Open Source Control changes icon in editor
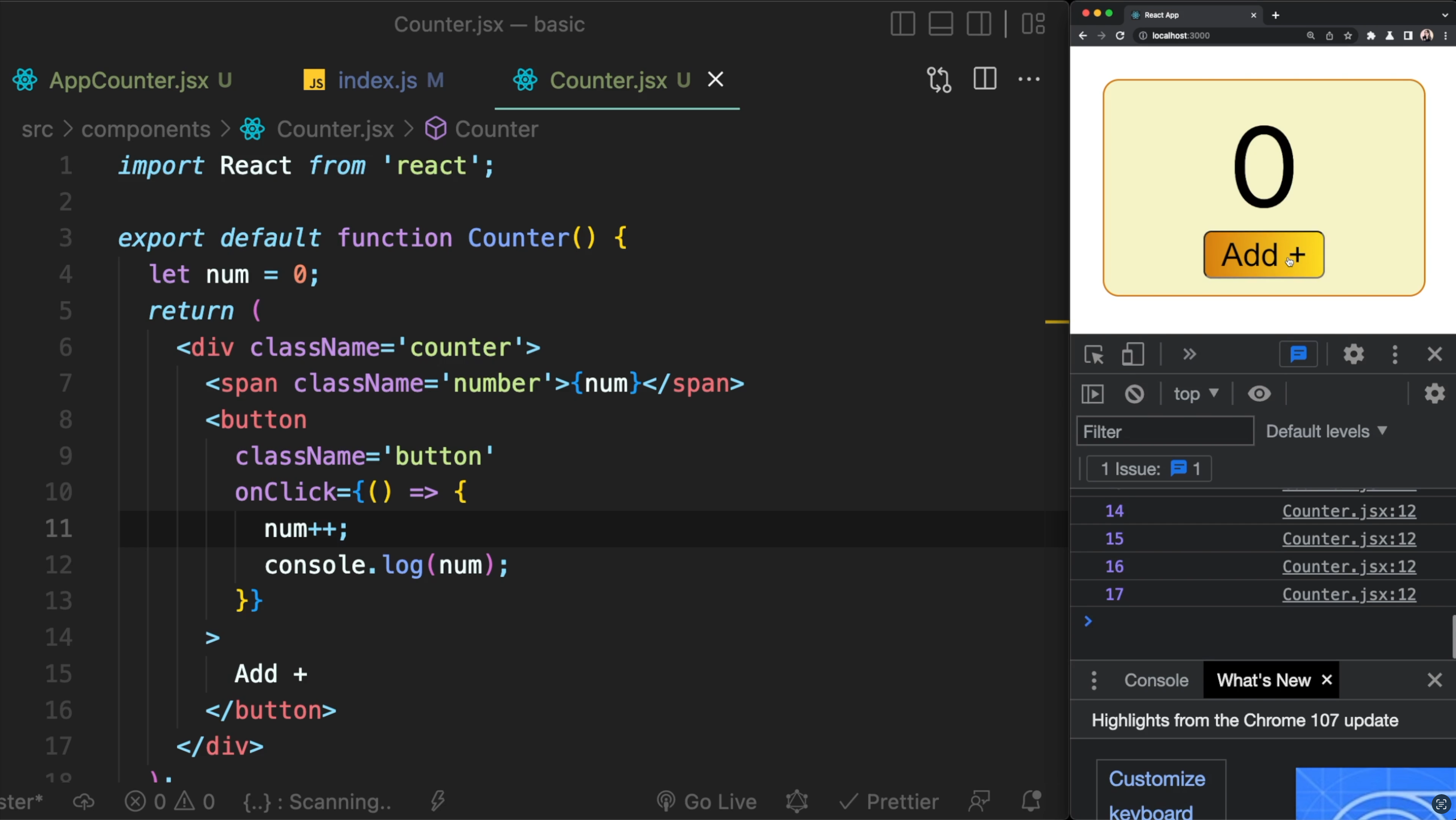The image size is (1456, 820). click(x=939, y=79)
